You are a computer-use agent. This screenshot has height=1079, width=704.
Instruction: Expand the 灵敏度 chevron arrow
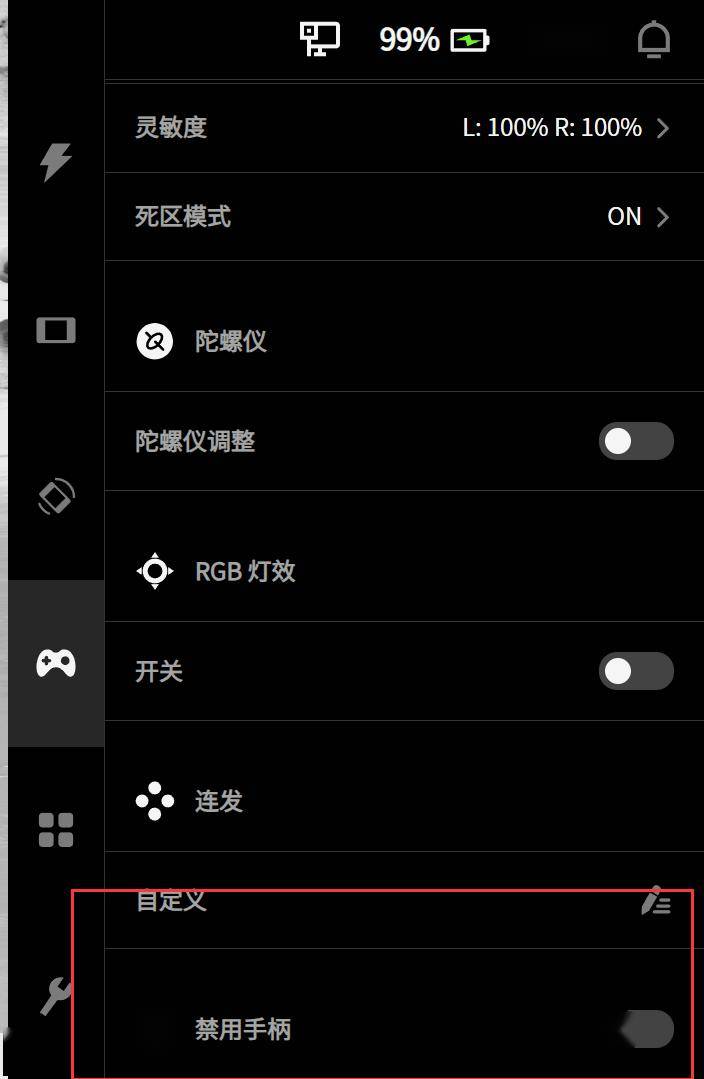click(x=663, y=128)
